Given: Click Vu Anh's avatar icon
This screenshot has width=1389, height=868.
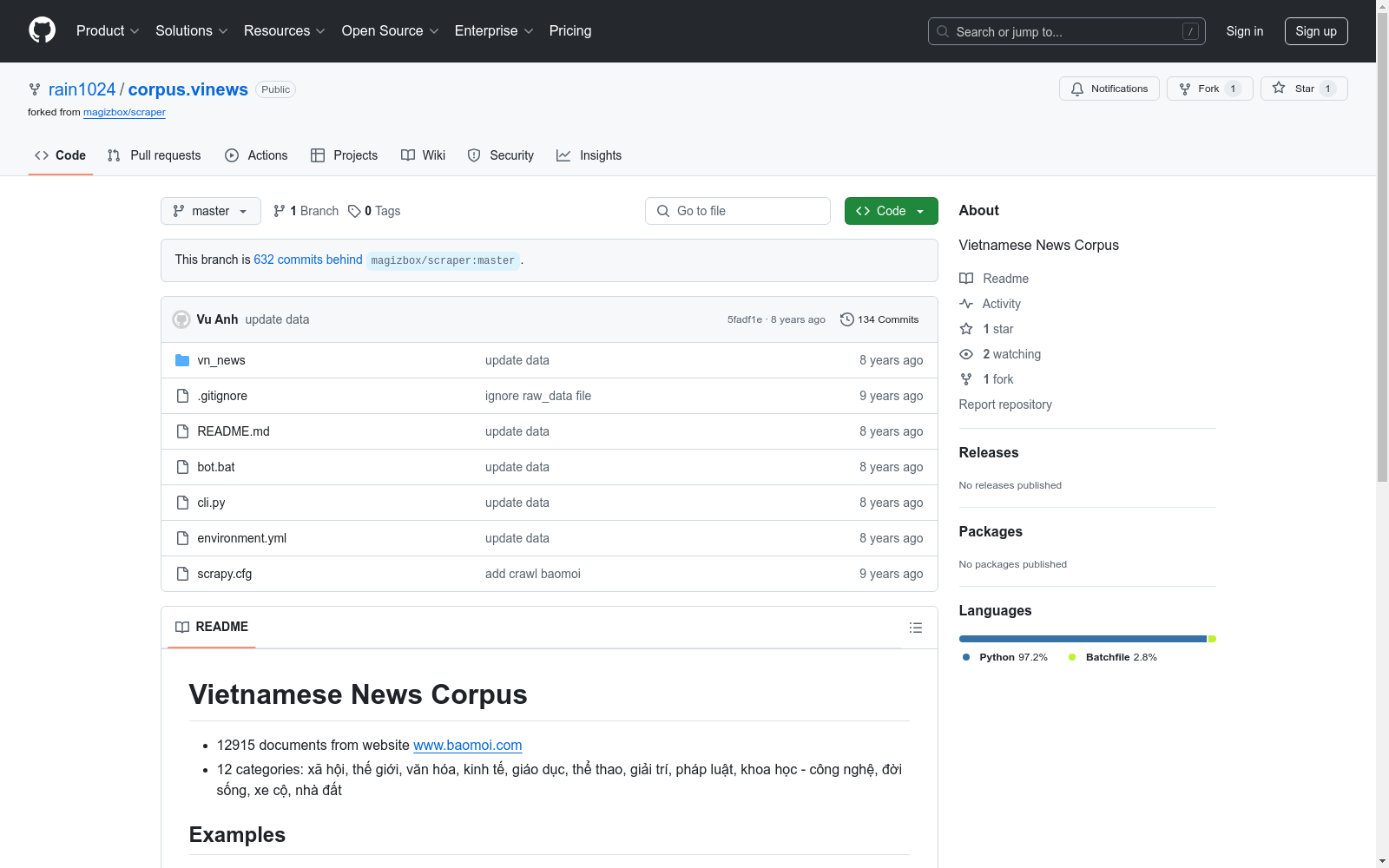Looking at the screenshot, I should coord(181,319).
